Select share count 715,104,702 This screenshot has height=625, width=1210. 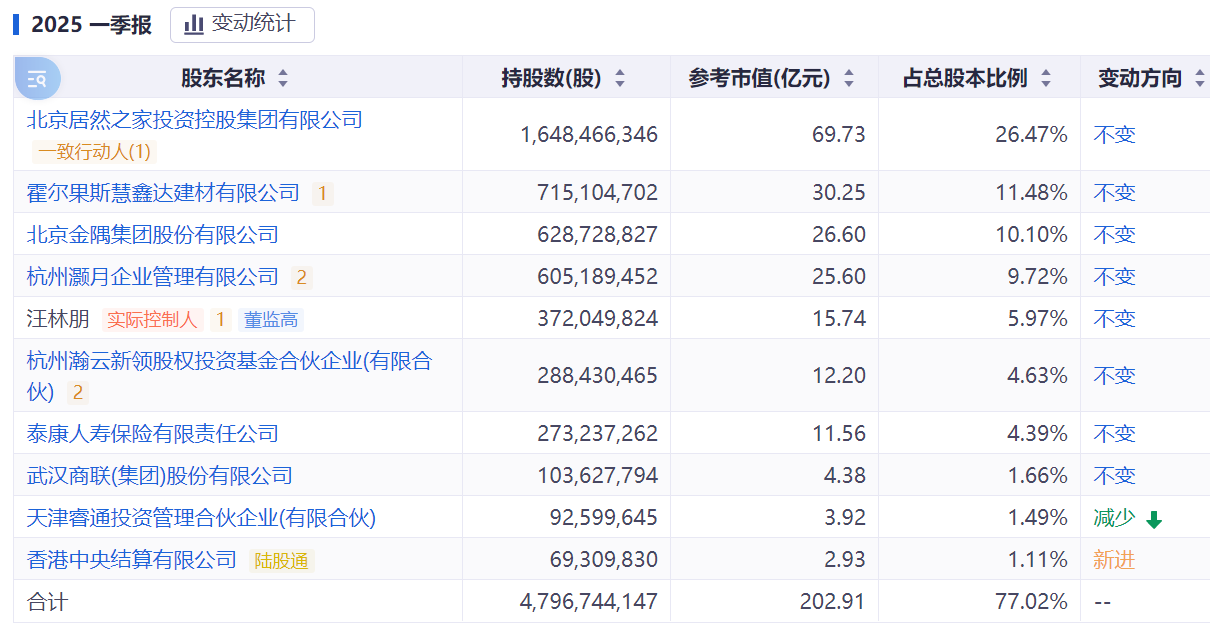598,193
